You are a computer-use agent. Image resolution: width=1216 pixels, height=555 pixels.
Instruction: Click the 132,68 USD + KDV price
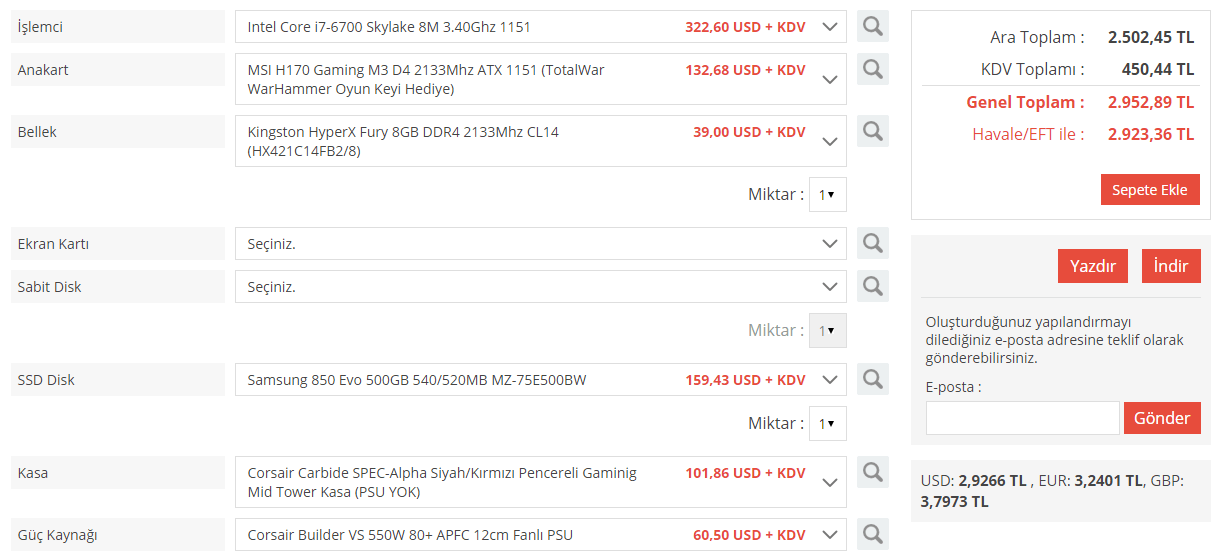point(745,70)
